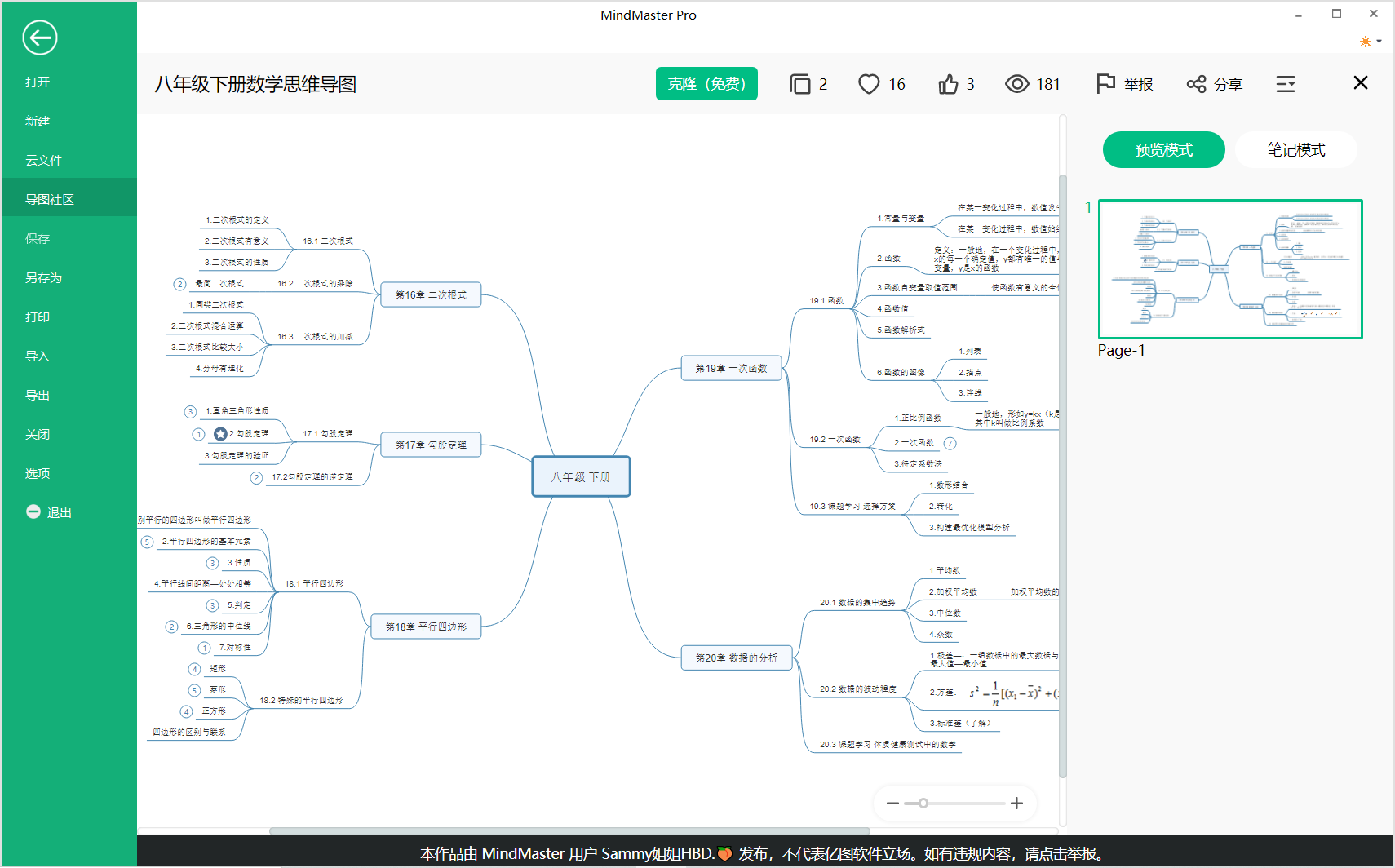The image size is (1395, 868).
Task: Click the topic 16.3 二次根式的加减
Action: [315, 337]
